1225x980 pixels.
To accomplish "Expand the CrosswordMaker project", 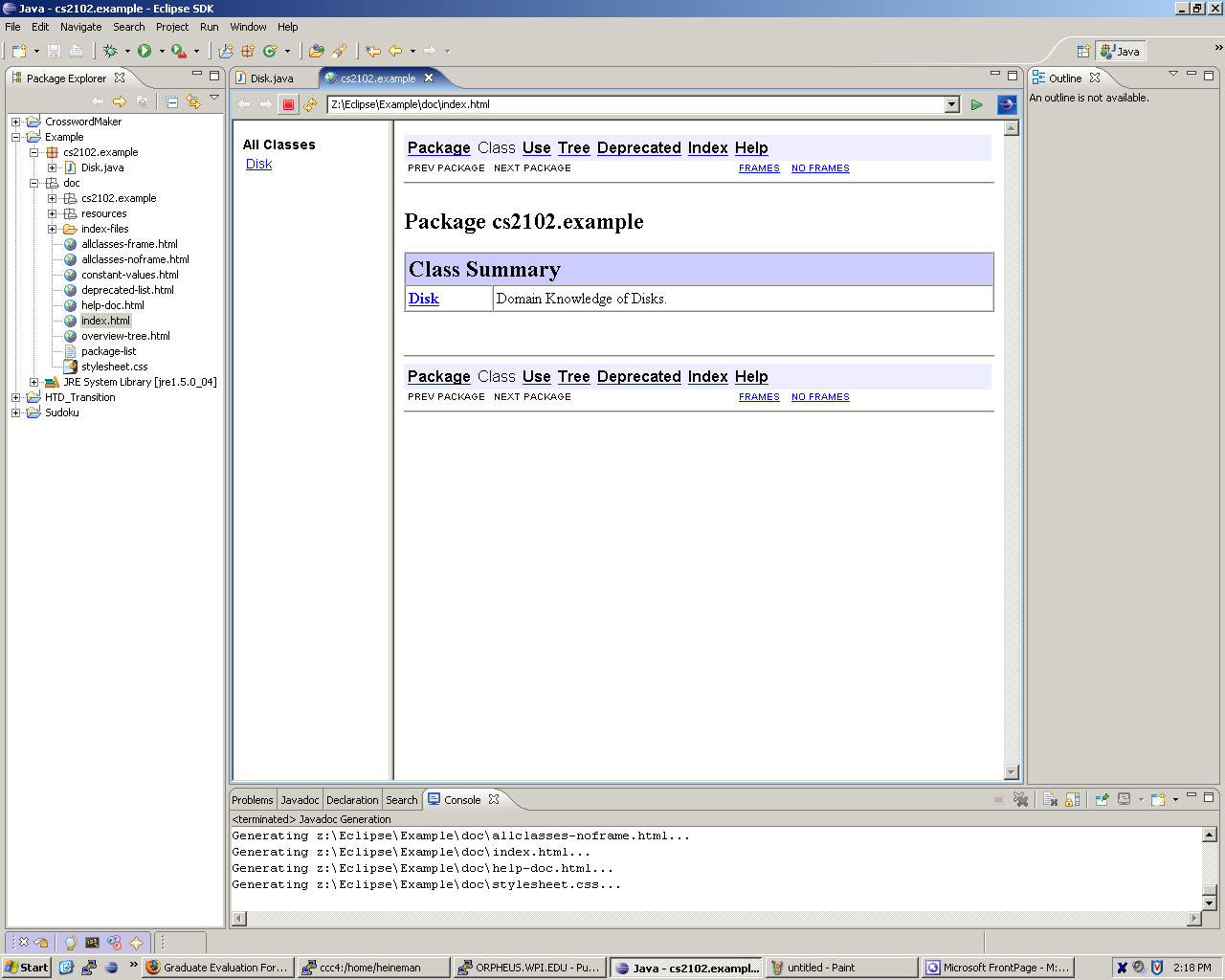I will 15,122.
